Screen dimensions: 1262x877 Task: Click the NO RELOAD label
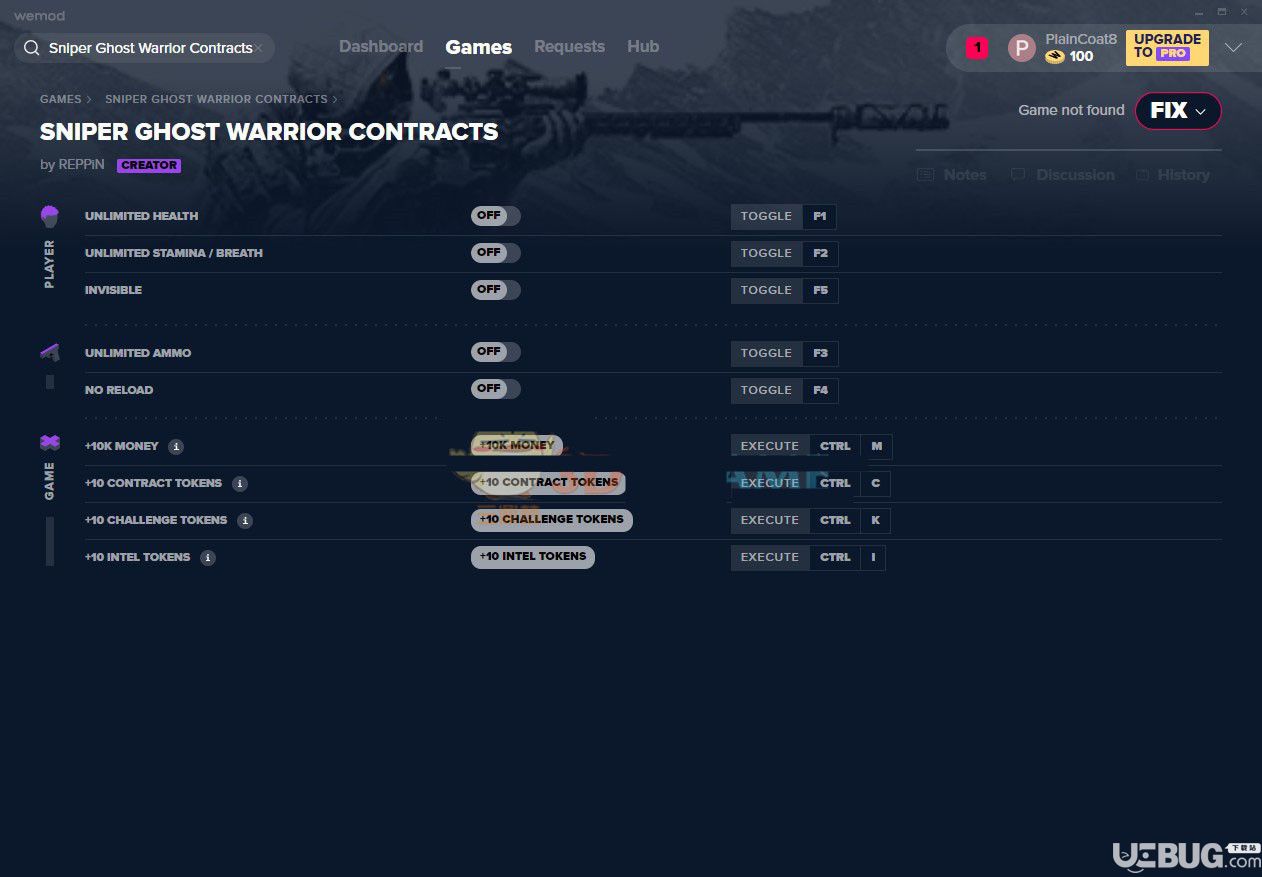[x=119, y=390]
